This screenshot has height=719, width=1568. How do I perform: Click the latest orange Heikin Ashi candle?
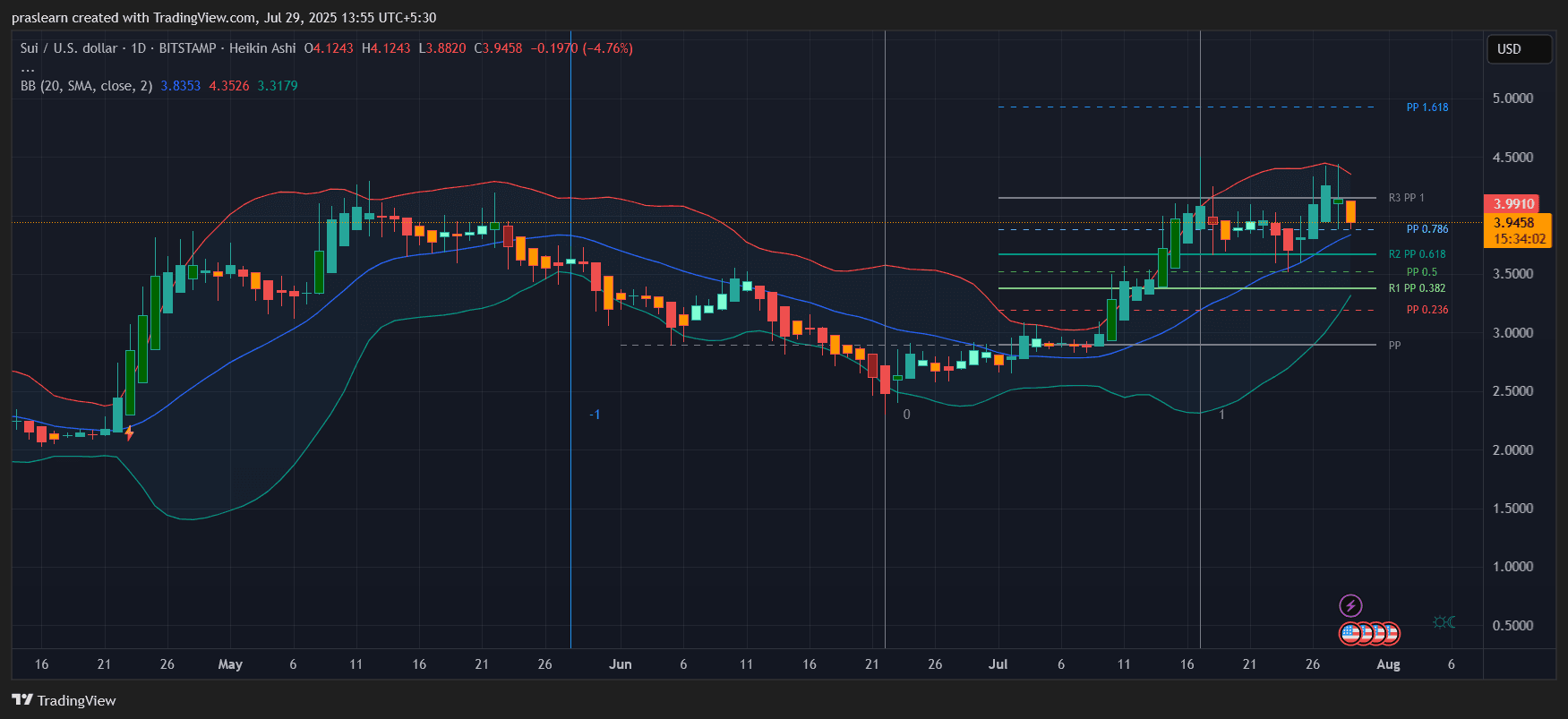[1350, 212]
